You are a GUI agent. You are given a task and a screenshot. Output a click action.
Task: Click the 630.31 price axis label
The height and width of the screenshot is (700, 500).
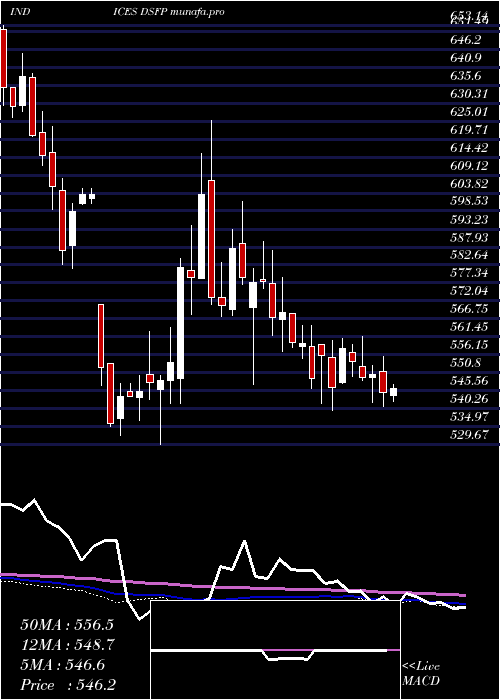(469, 93)
